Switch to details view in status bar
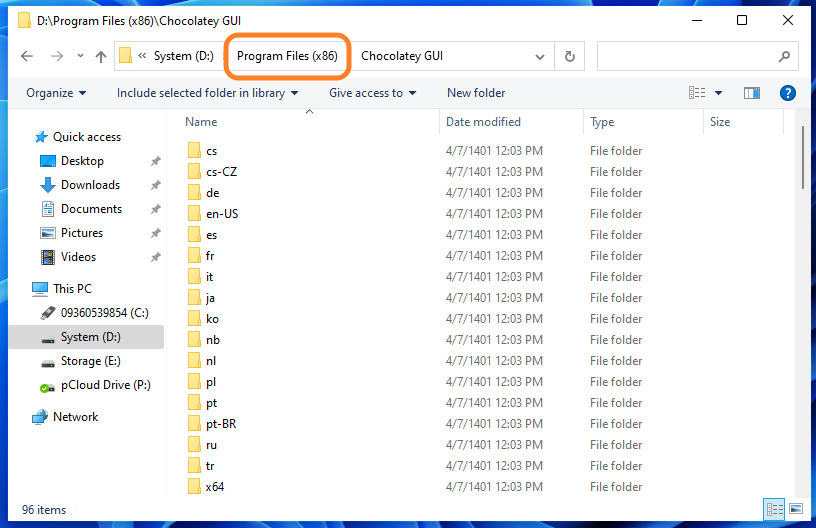This screenshot has width=816, height=528. pyautogui.click(x=774, y=509)
